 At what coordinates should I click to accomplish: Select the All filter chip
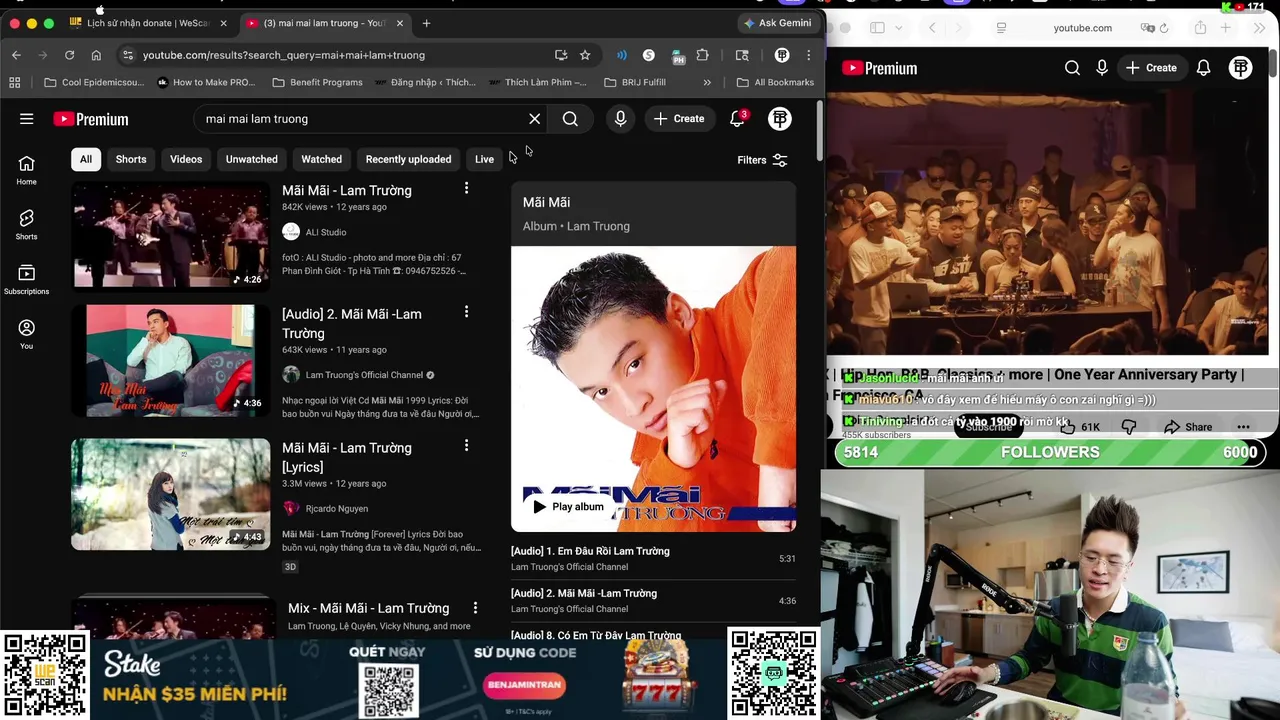coord(86,159)
